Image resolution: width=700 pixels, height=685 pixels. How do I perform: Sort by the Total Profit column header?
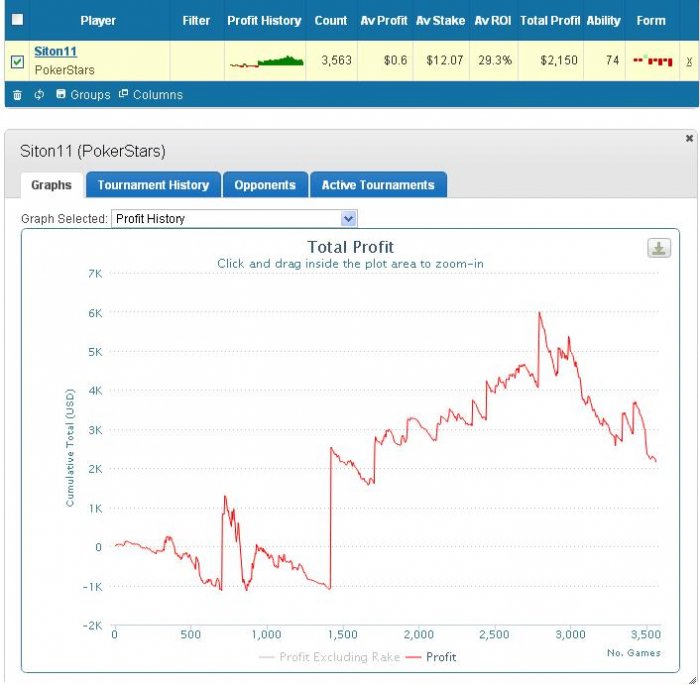[550, 21]
